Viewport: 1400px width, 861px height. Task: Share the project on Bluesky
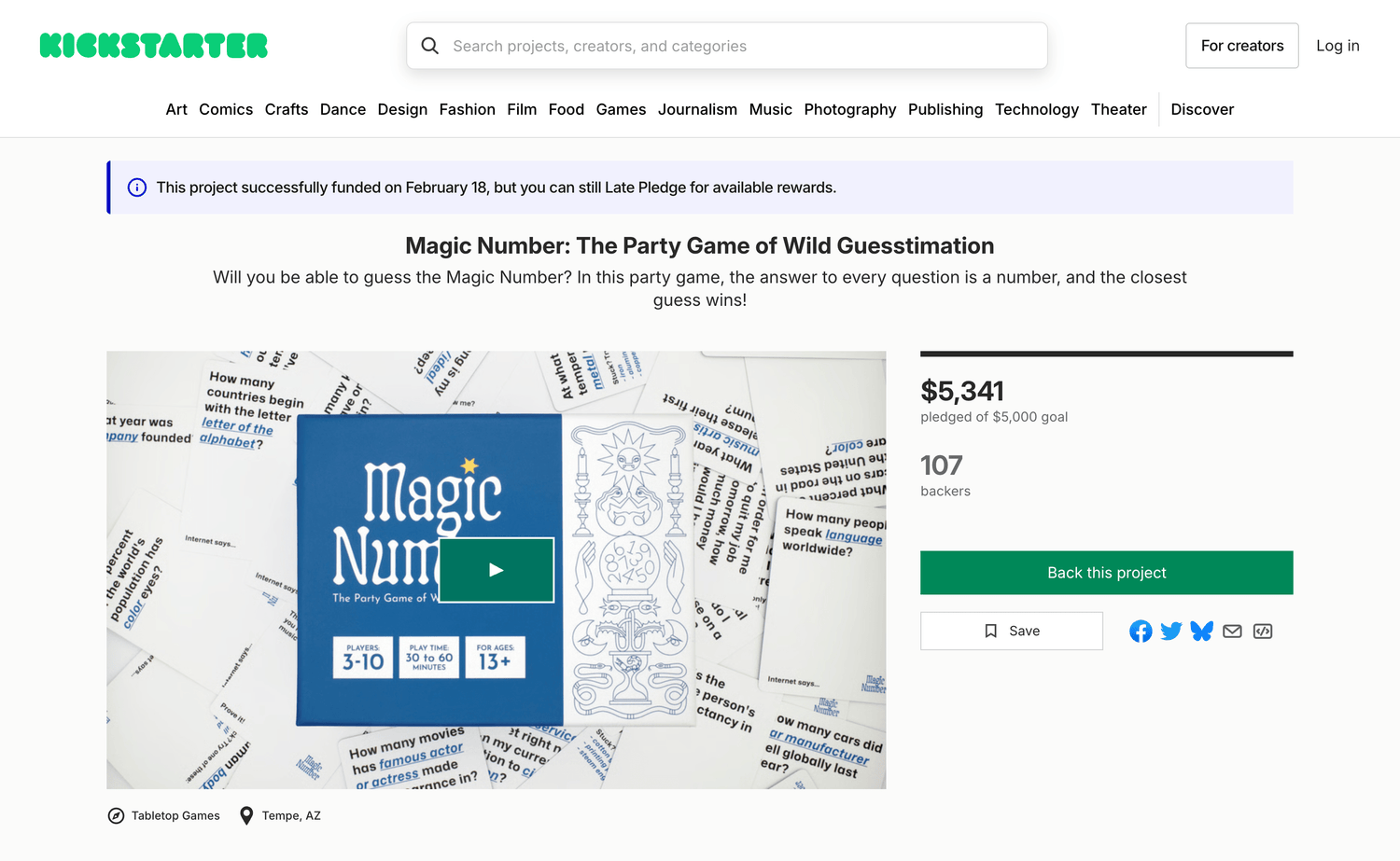[1202, 631]
